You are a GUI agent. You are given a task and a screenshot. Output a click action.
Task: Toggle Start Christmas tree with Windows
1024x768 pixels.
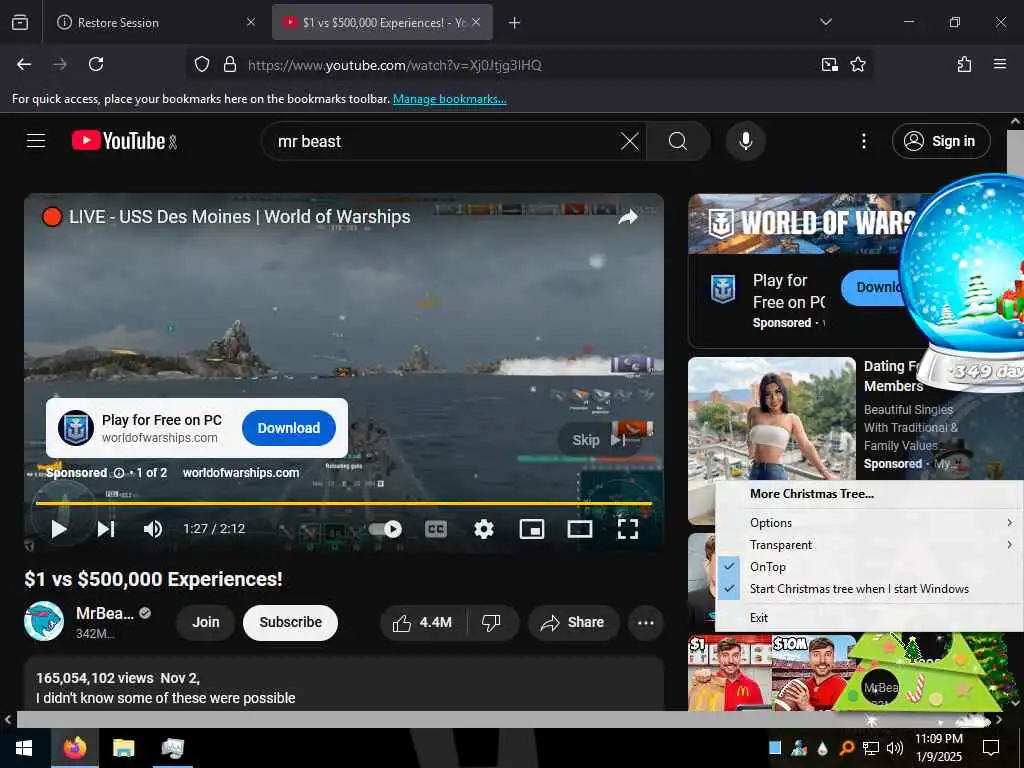coord(869,589)
